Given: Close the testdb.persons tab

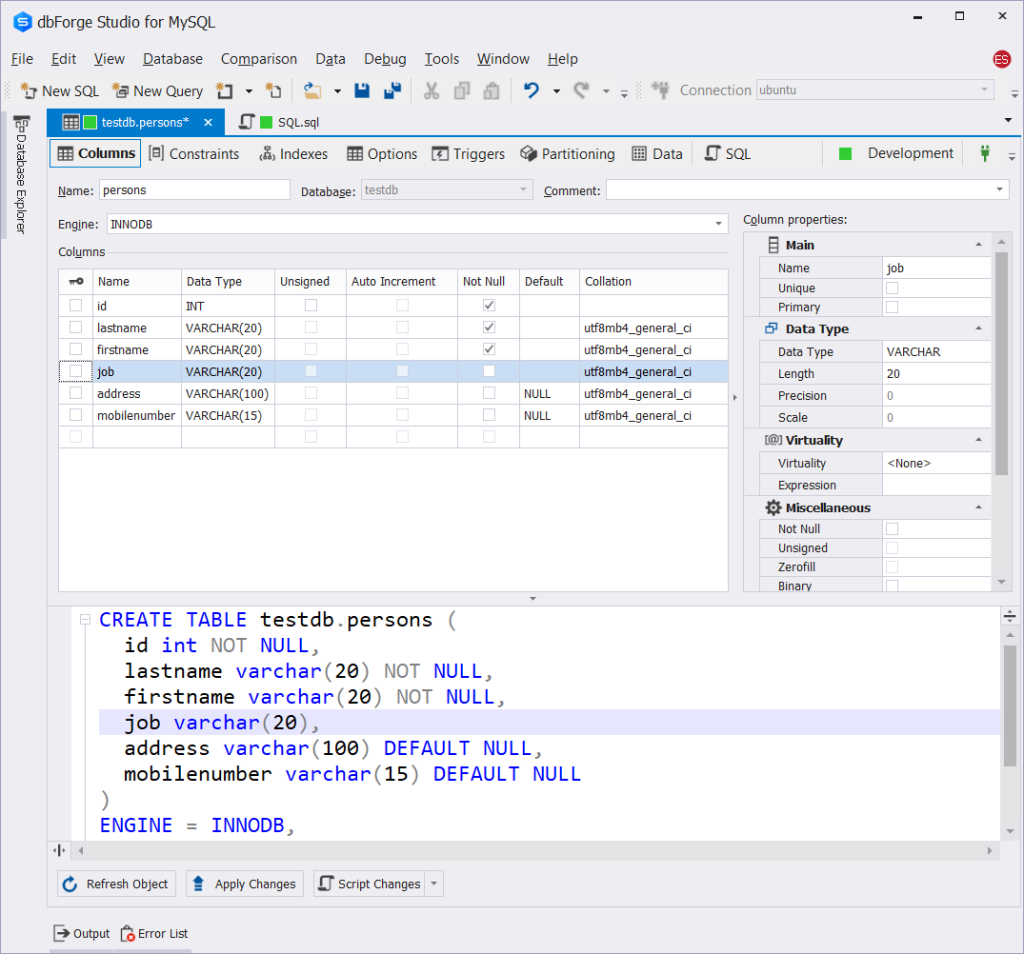Looking at the screenshot, I should pyautogui.click(x=208, y=122).
